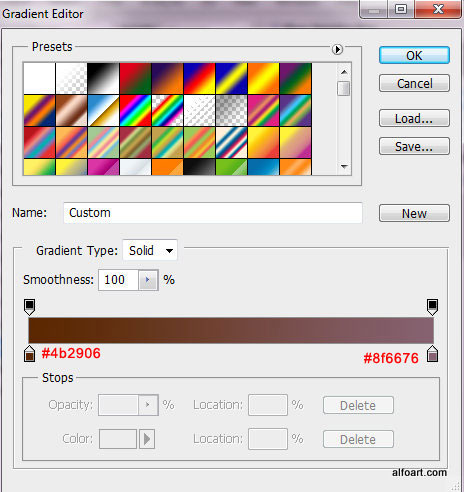Viewport: 464px width, 492px height.
Task: Choose the copper brown gradient preset
Action: tap(71, 110)
